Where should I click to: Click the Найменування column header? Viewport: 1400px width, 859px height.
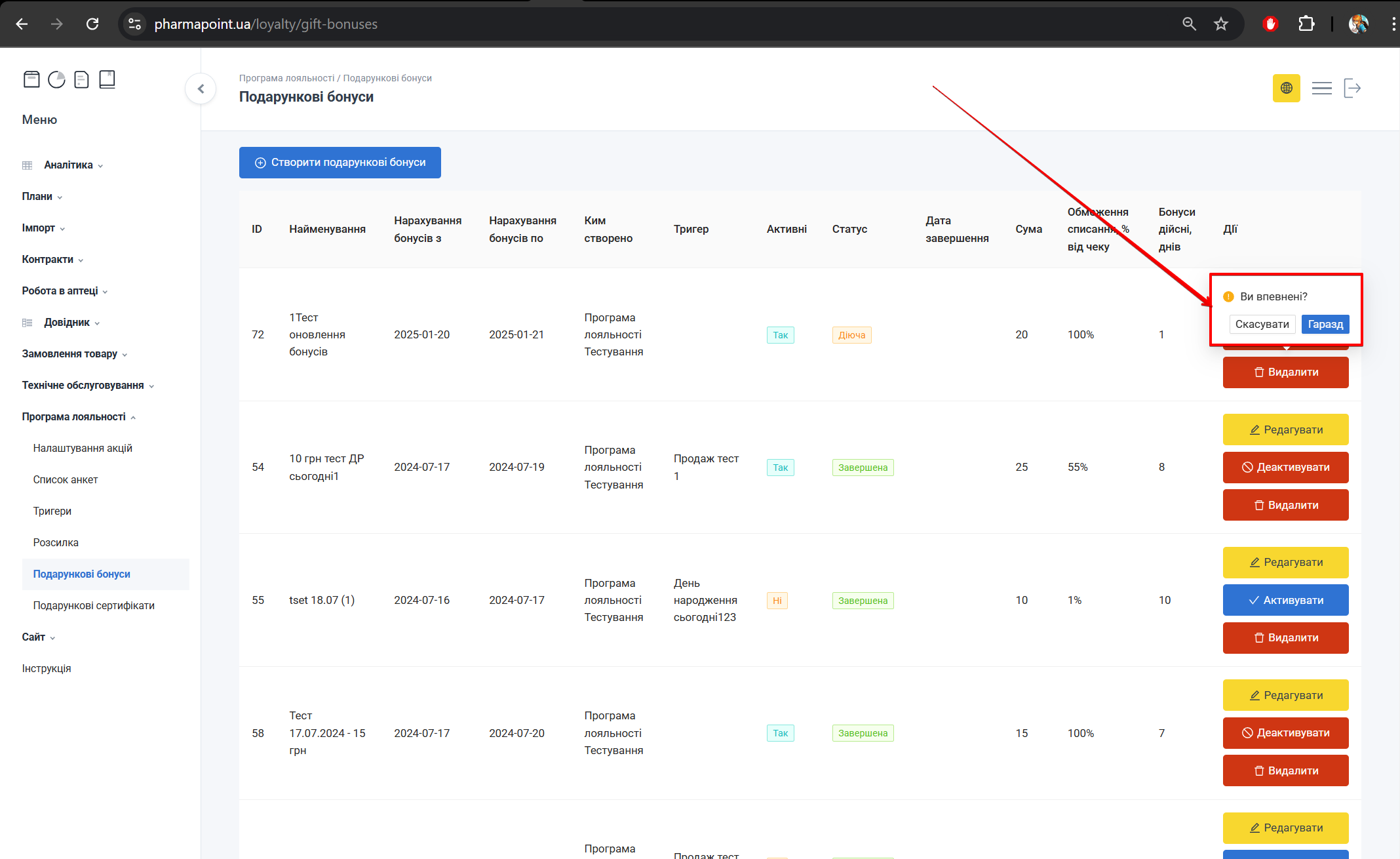point(327,230)
